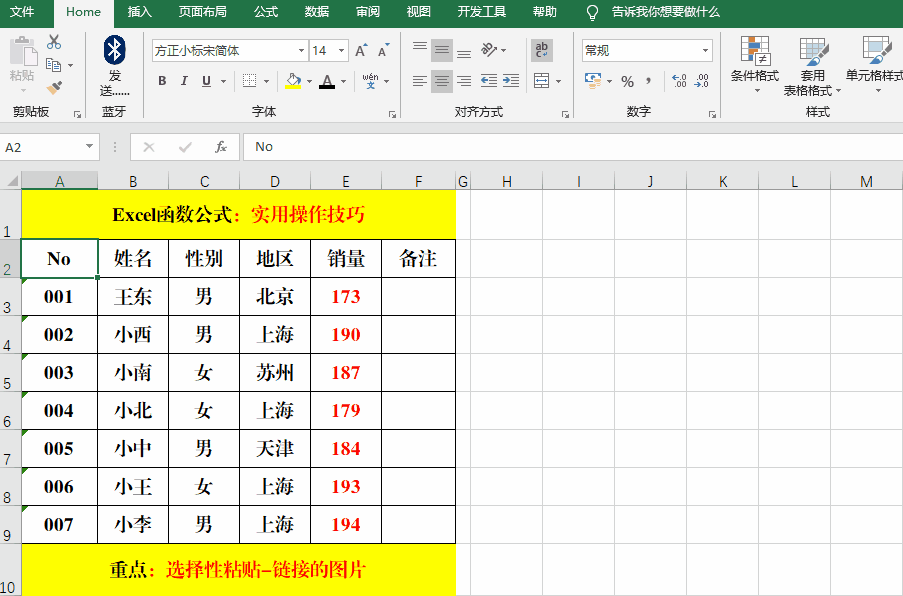Image resolution: width=903 pixels, height=596 pixels.
Task: Click the phonetic guide wén icon
Action: (370, 81)
